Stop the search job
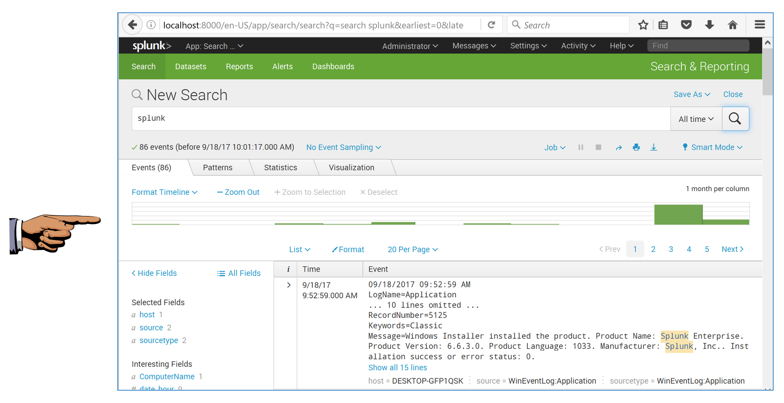This screenshot has height=403, width=784. coord(598,148)
